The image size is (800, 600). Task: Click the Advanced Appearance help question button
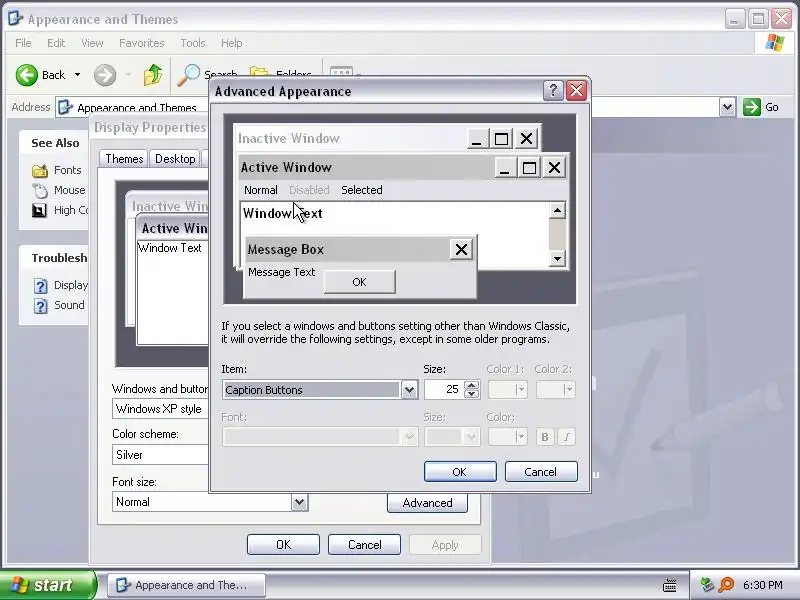[x=553, y=91]
